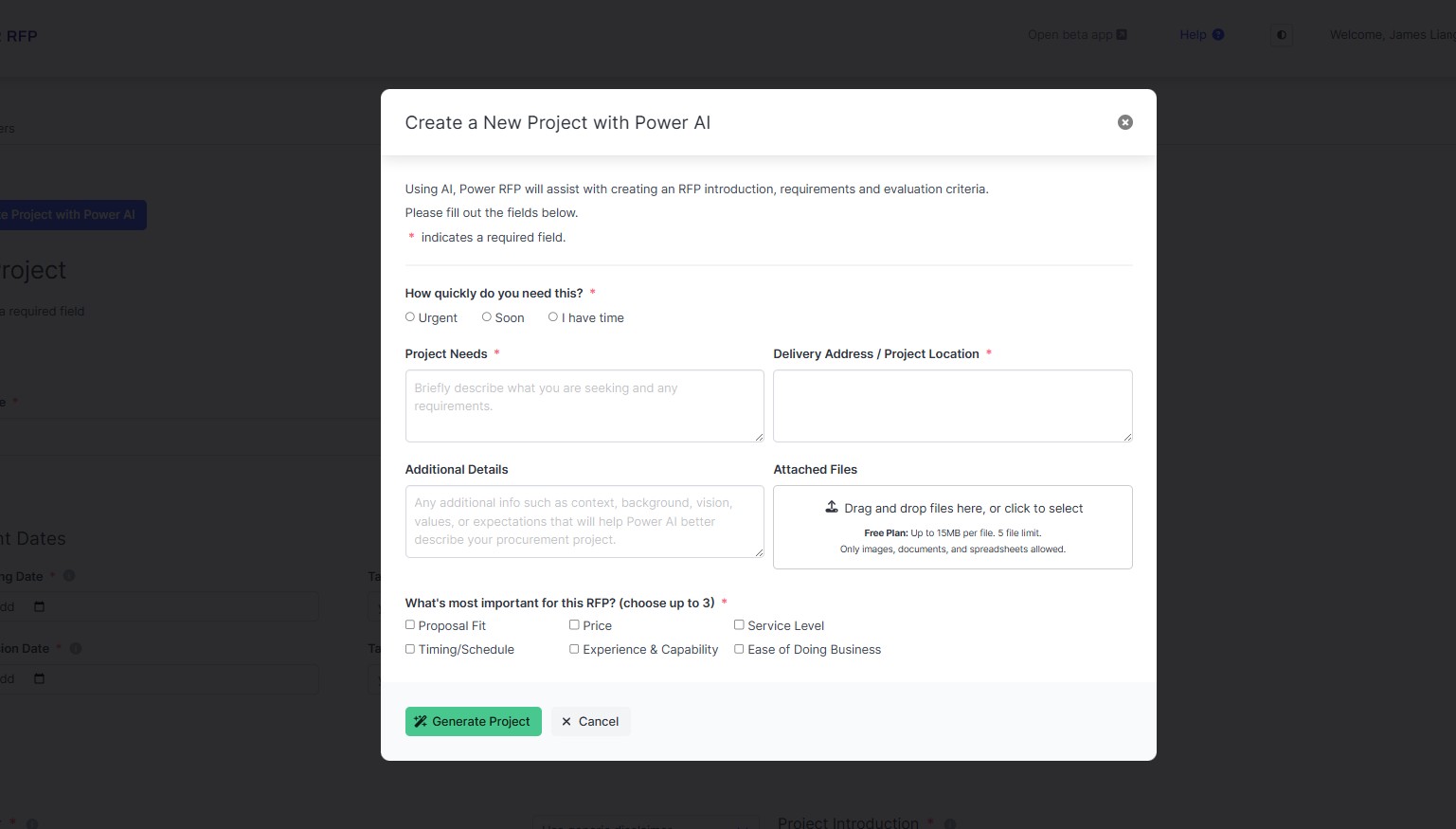Click the Open beta app external icon
Image resolution: width=1456 pixels, height=829 pixels.
1122,35
